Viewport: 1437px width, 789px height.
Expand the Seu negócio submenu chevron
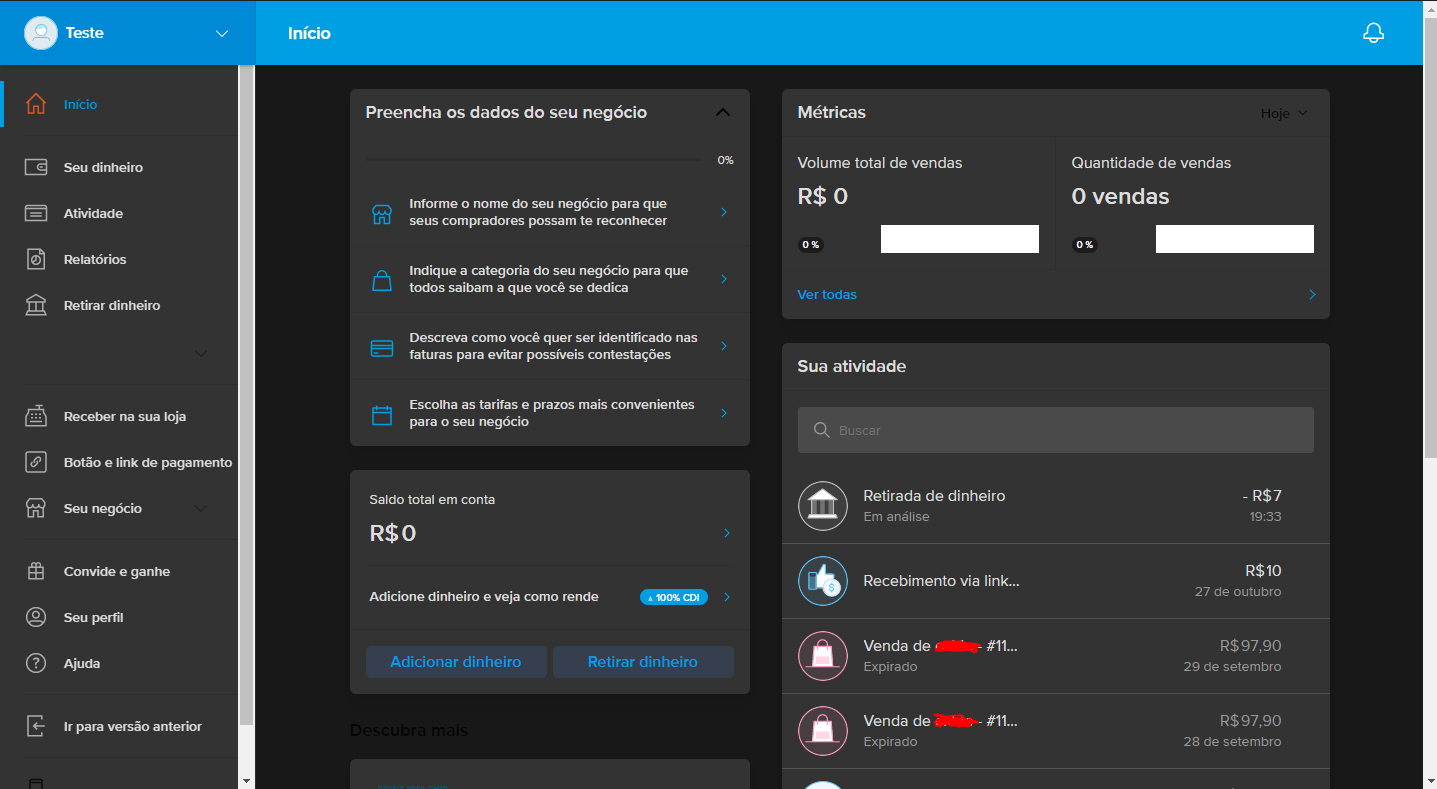click(201, 508)
